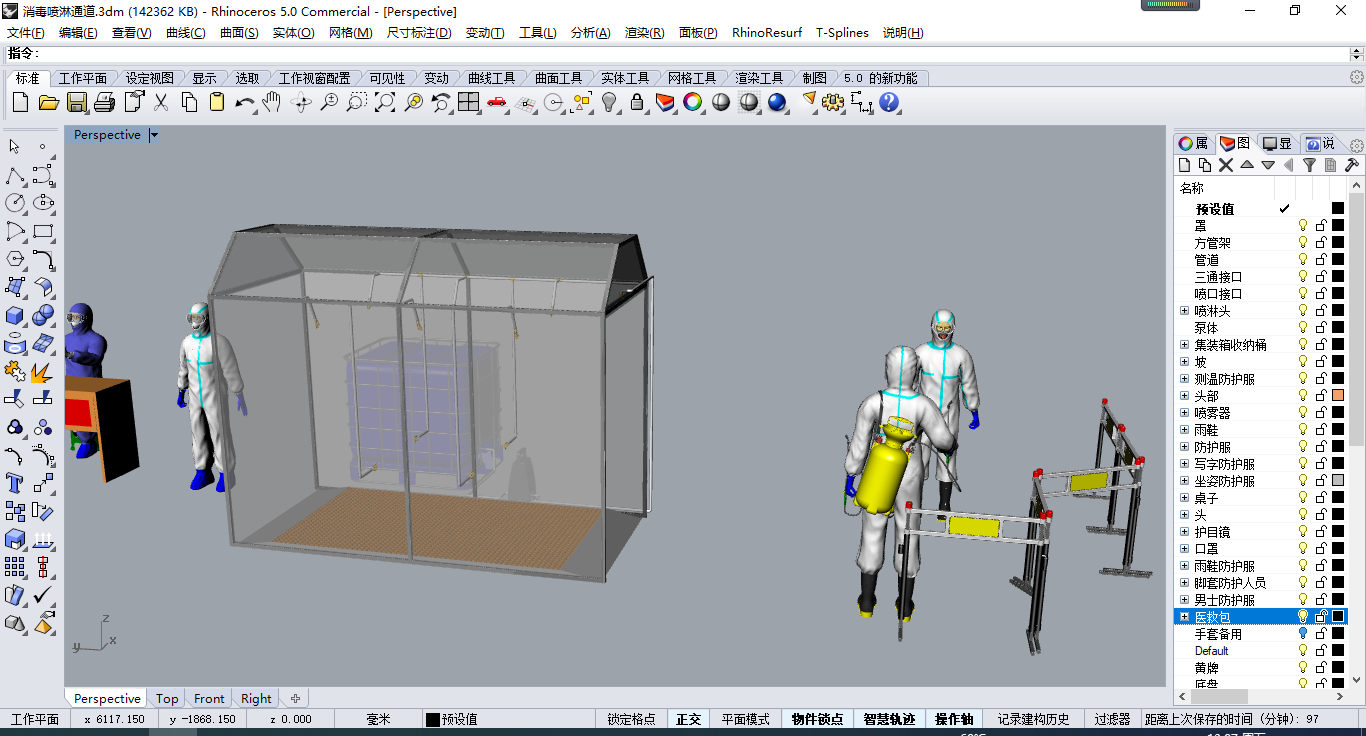Toggle visibility bulb of 管道 layer
Viewport: 1366px width, 736px height.
click(1303, 260)
